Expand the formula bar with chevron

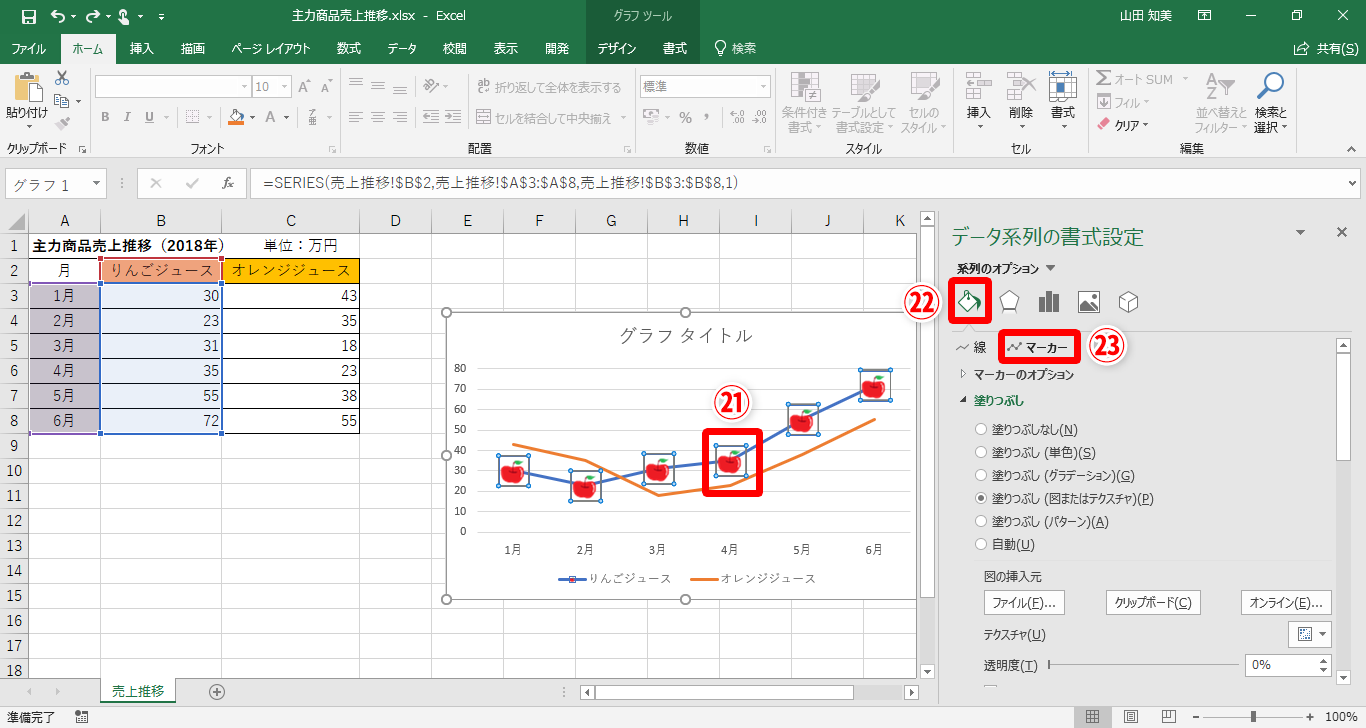(x=1353, y=183)
